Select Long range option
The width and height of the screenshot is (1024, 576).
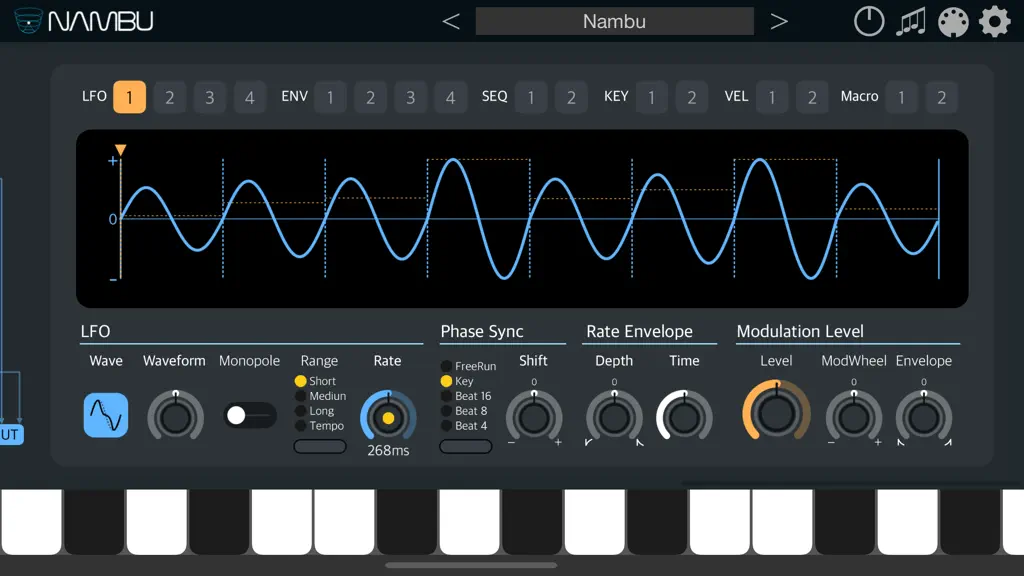tap(315, 411)
